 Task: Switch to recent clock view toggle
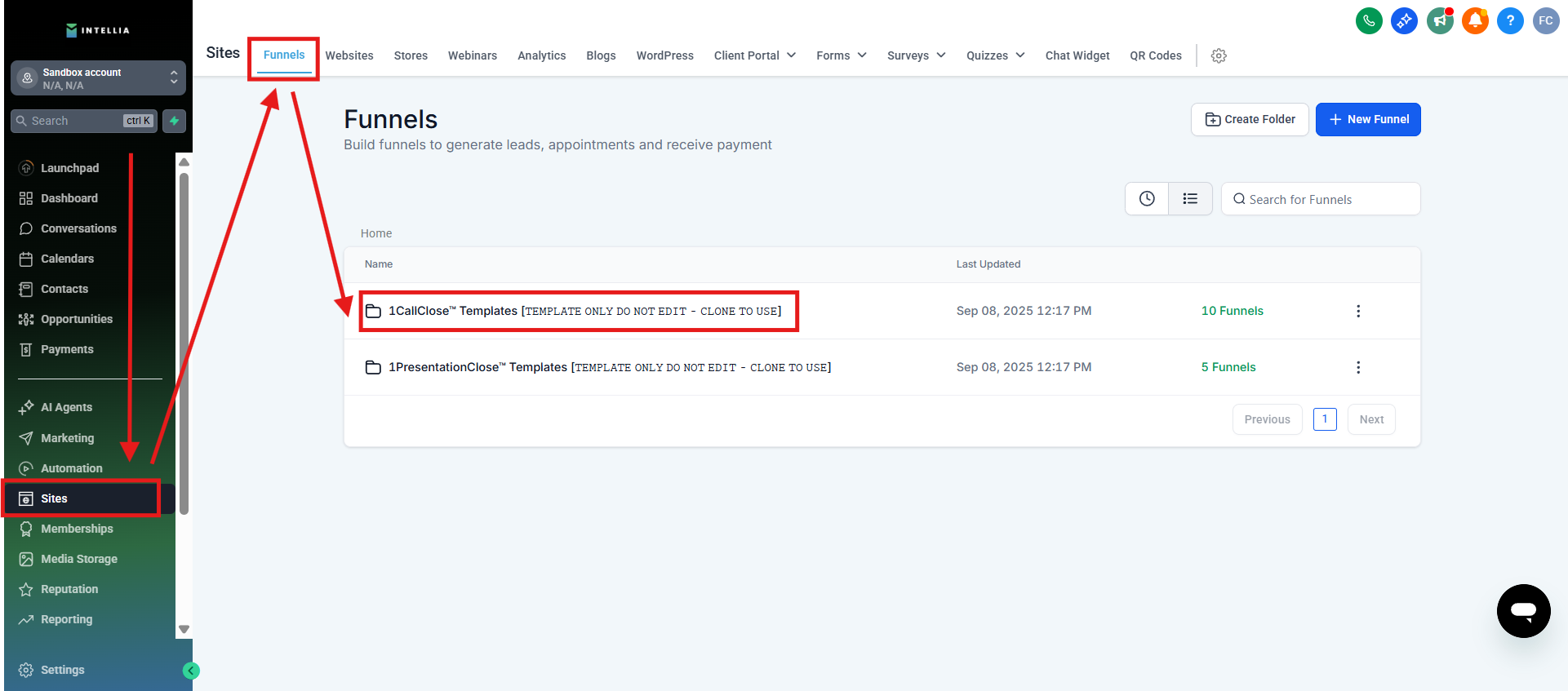tap(1147, 199)
